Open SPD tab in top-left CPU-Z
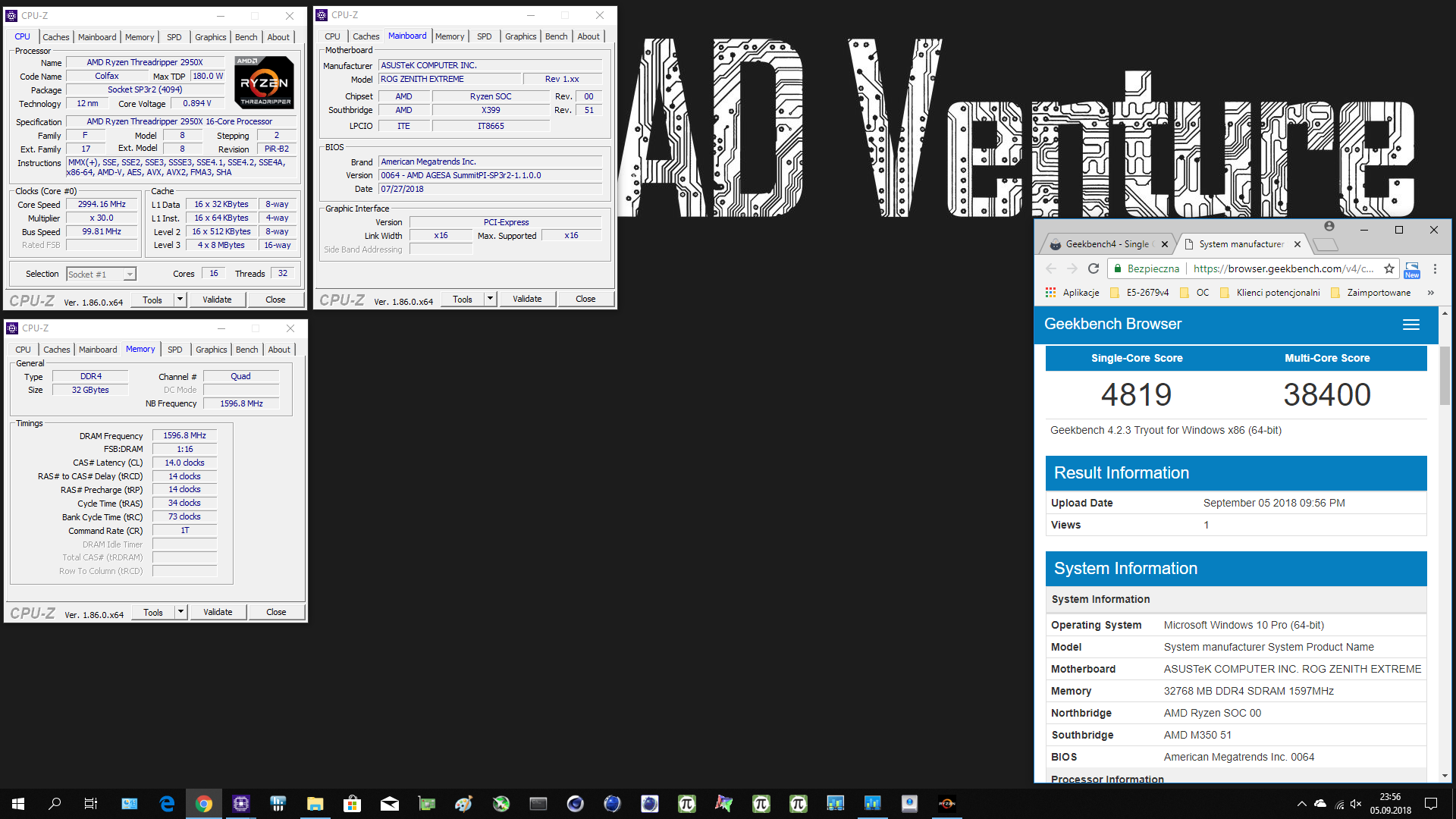1456x819 pixels. pos(174,37)
